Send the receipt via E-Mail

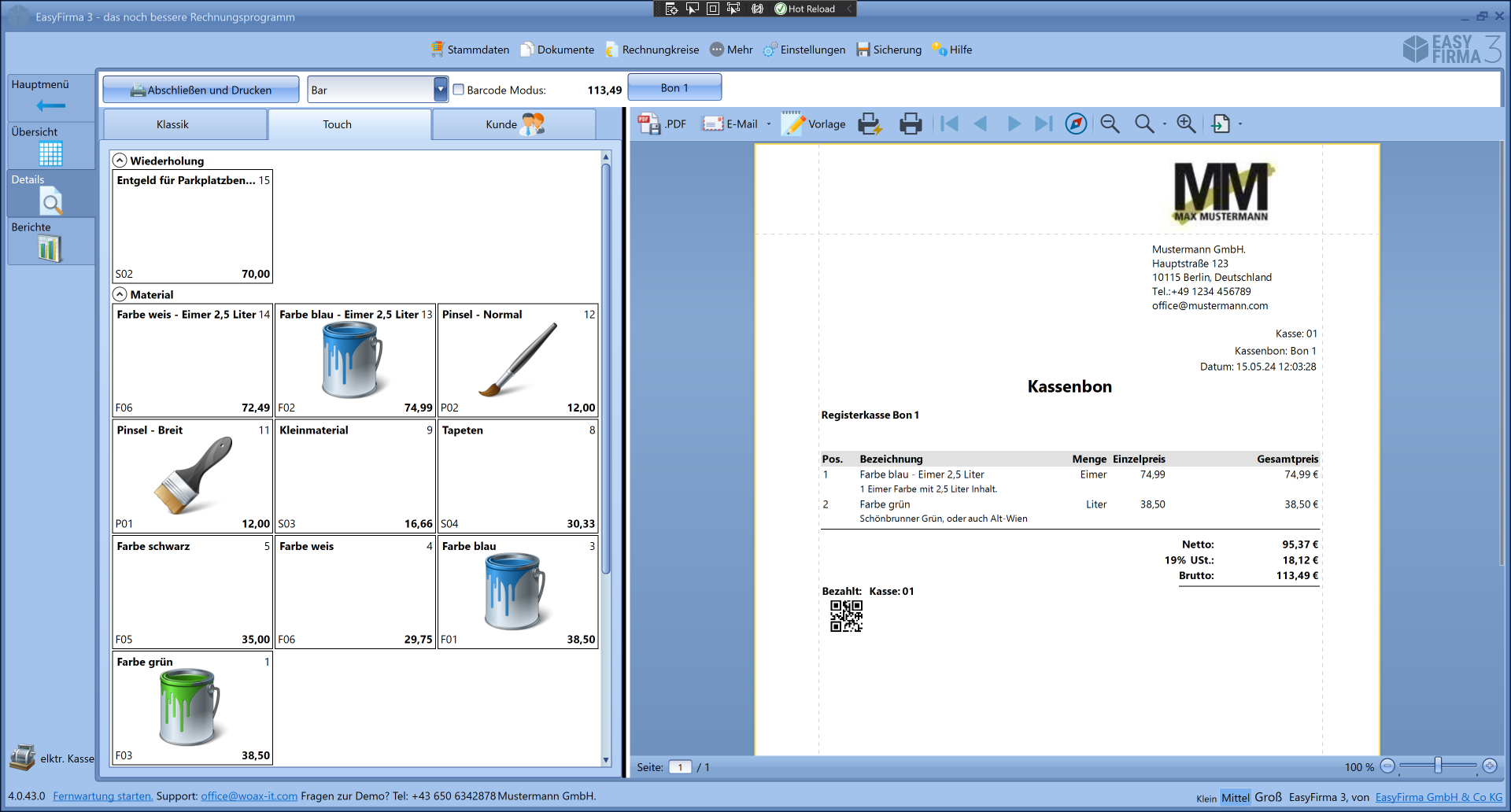730,124
